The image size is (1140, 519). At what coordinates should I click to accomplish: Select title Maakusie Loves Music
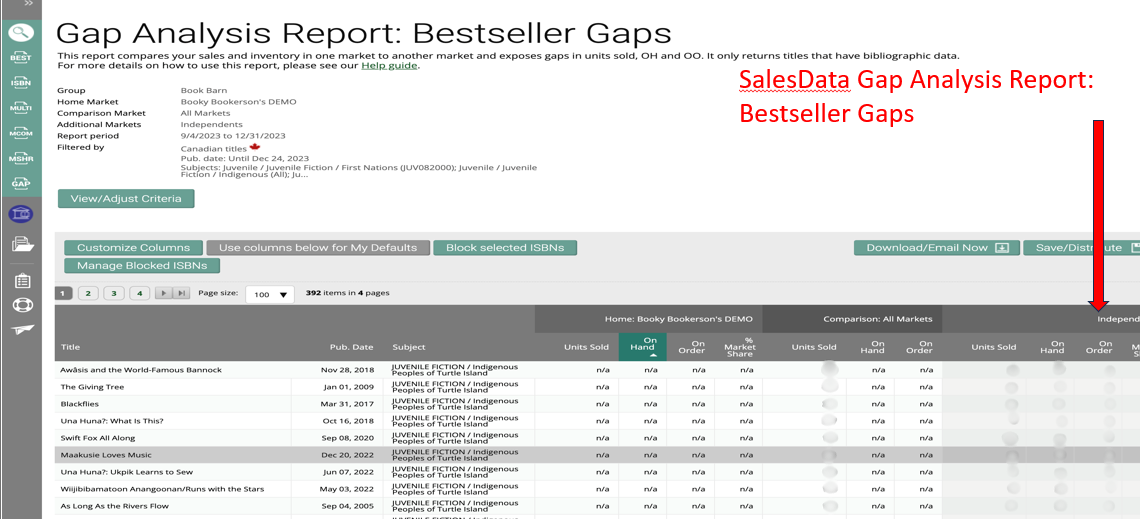click(106, 455)
